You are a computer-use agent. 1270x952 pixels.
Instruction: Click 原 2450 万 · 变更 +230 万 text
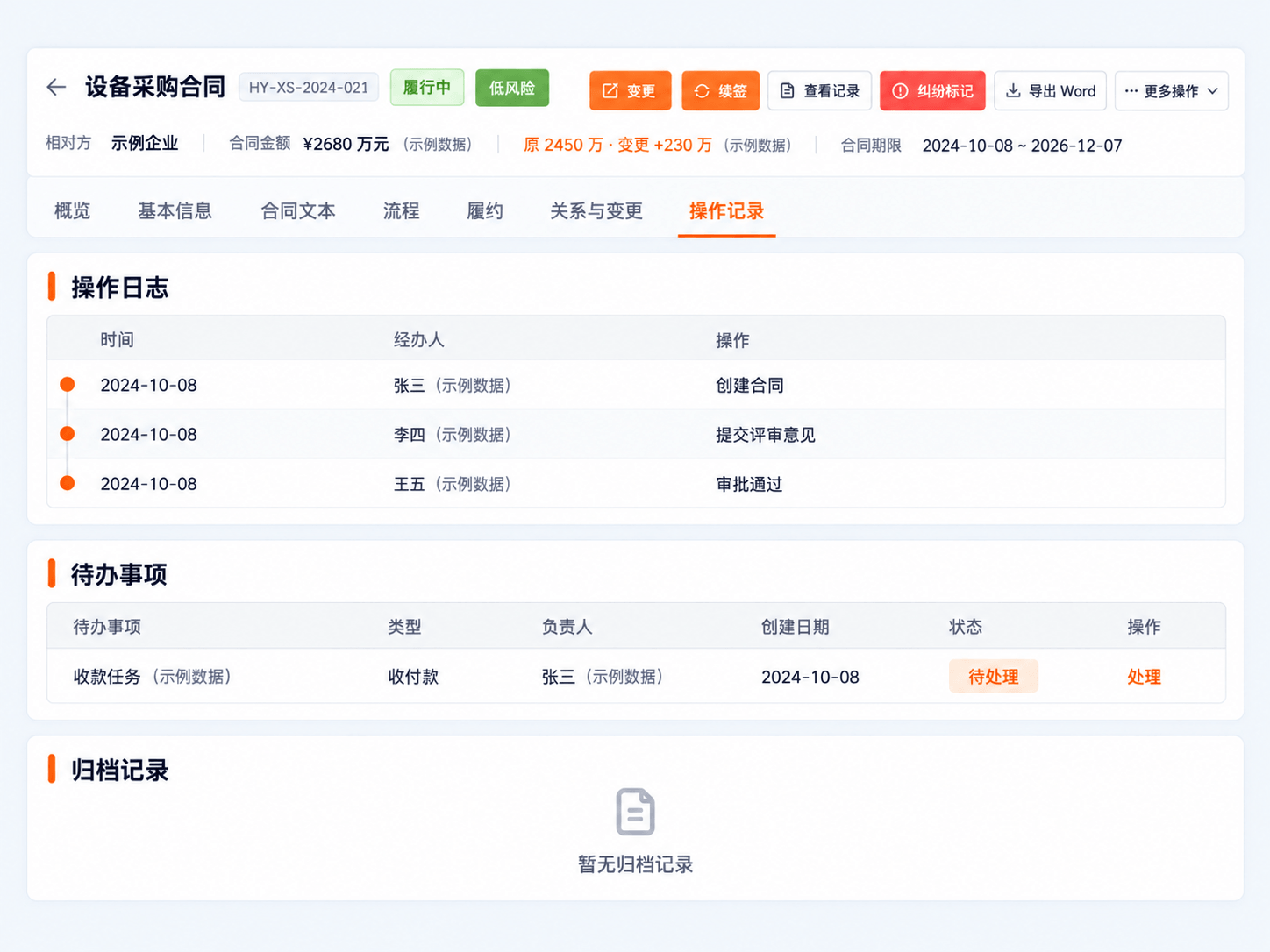(x=617, y=145)
